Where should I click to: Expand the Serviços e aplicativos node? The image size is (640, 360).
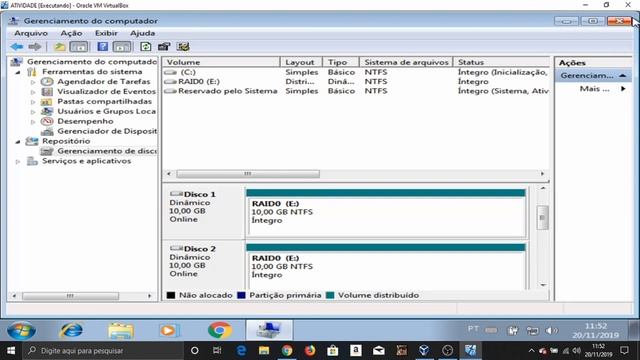tap(18, 162)
